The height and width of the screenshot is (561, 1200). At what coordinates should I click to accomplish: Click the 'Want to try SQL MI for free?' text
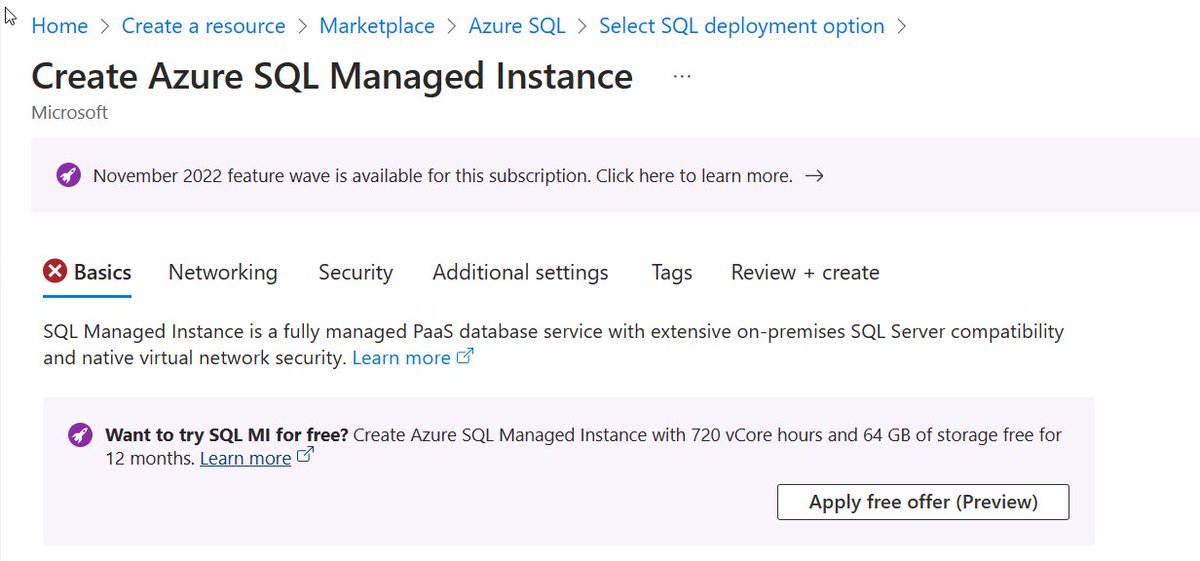[x=227, y=435]
